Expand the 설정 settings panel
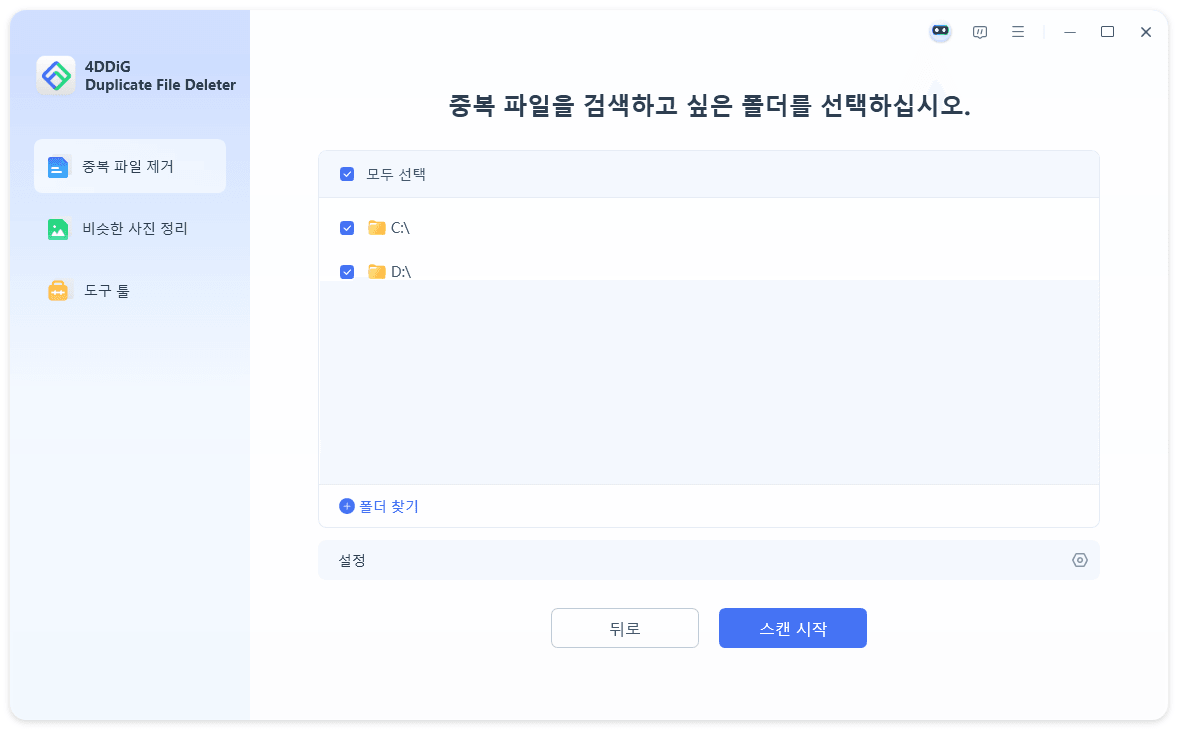The image size is (1178, 730). [x=709, y=560]
